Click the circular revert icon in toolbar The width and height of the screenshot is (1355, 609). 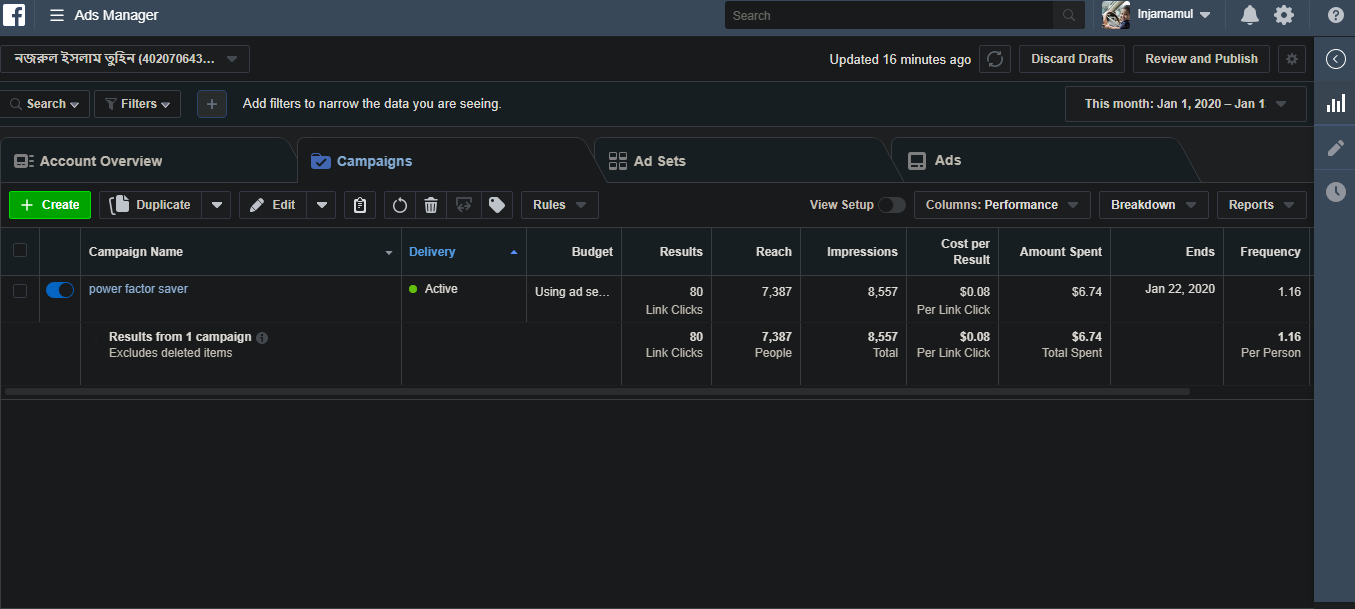pos(399,205)
